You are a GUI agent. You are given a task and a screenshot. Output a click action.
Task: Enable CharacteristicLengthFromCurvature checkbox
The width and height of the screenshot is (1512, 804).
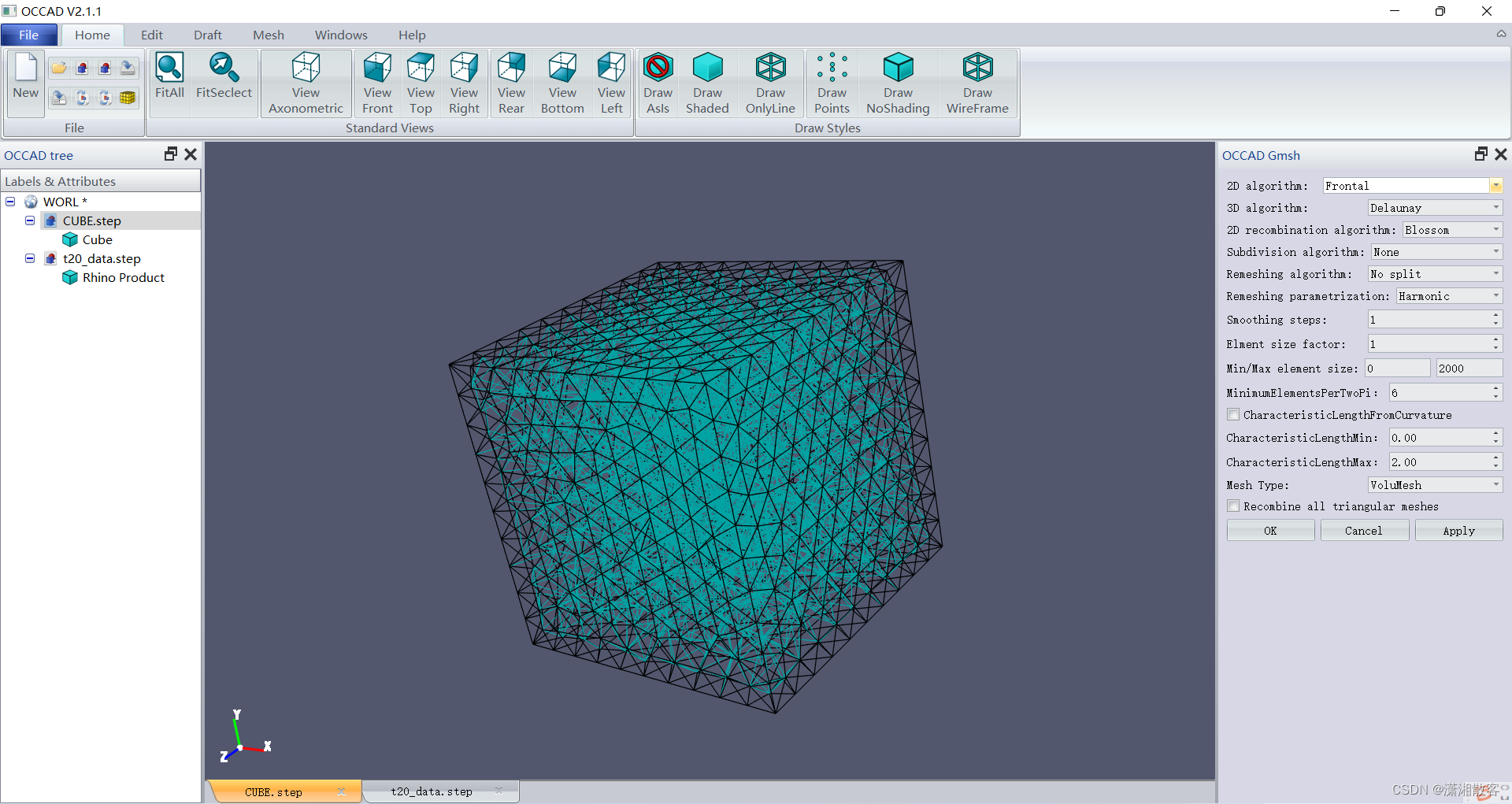coord(1233,414)
